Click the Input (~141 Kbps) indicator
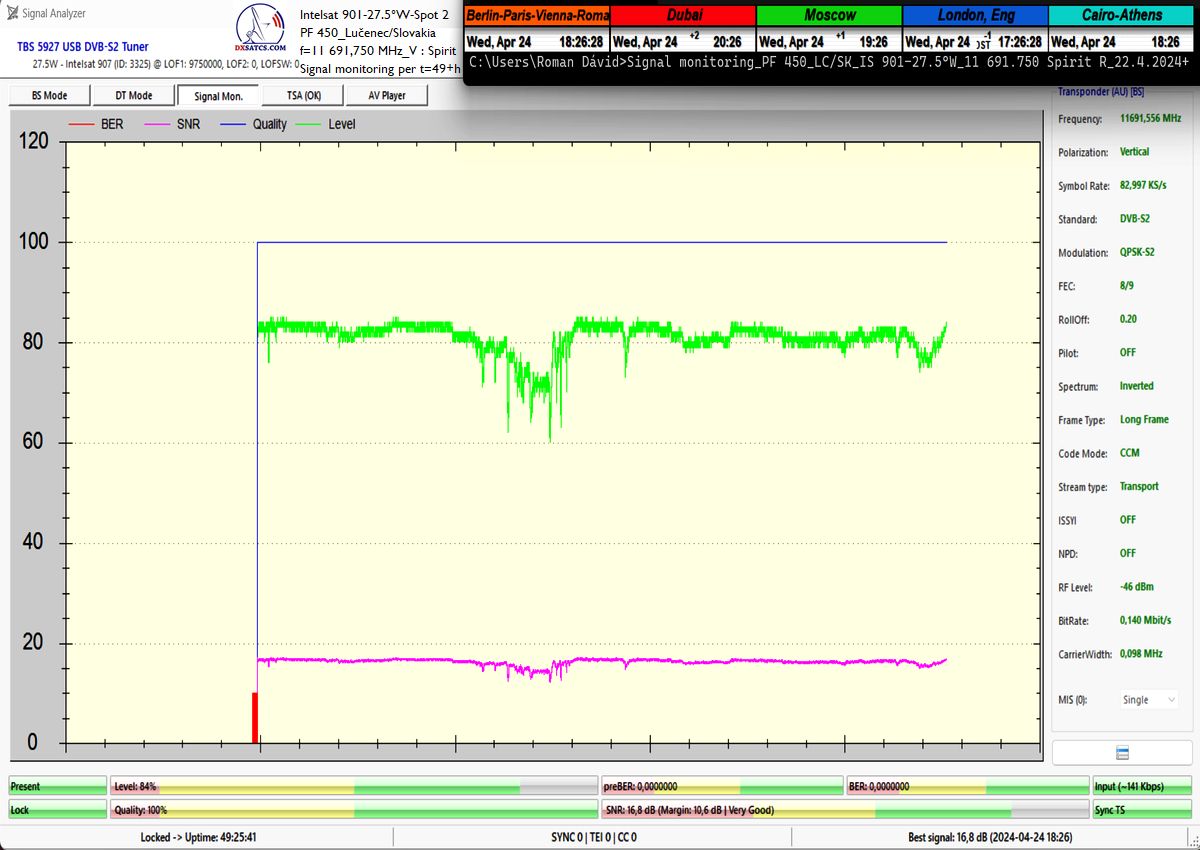1200x850 pixels. [1141, 787]
